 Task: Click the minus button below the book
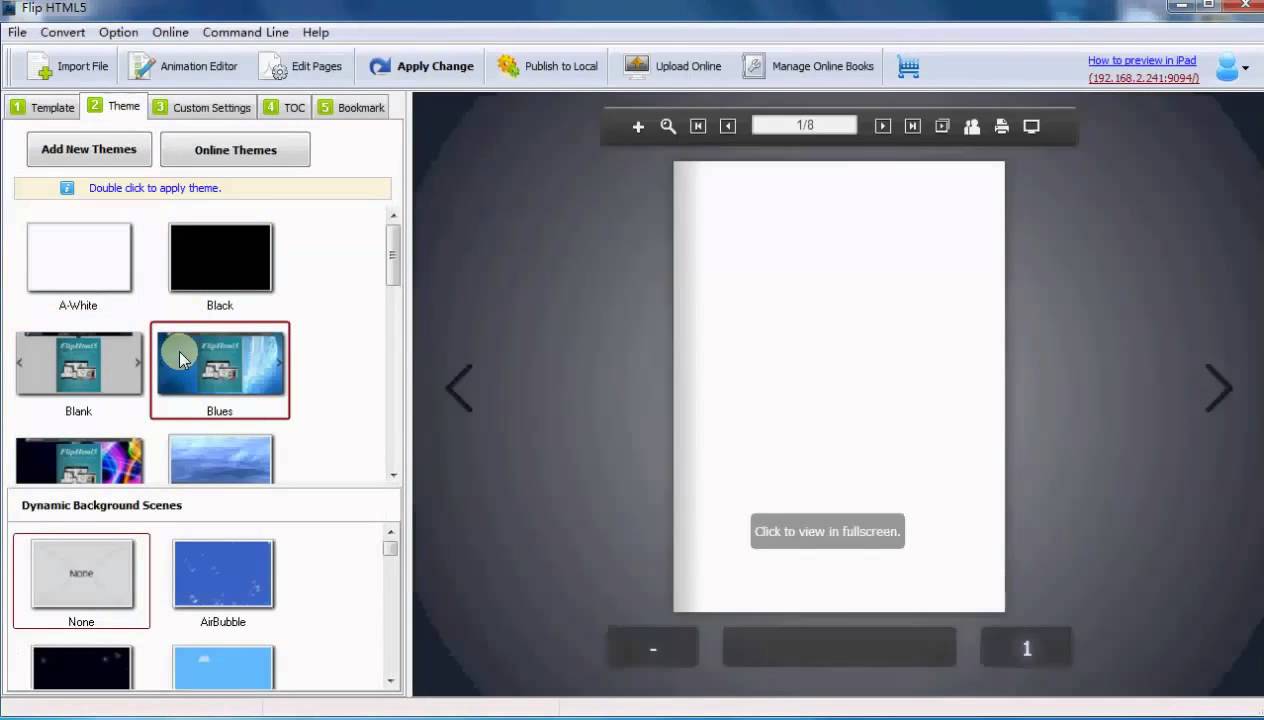(652, 648)
